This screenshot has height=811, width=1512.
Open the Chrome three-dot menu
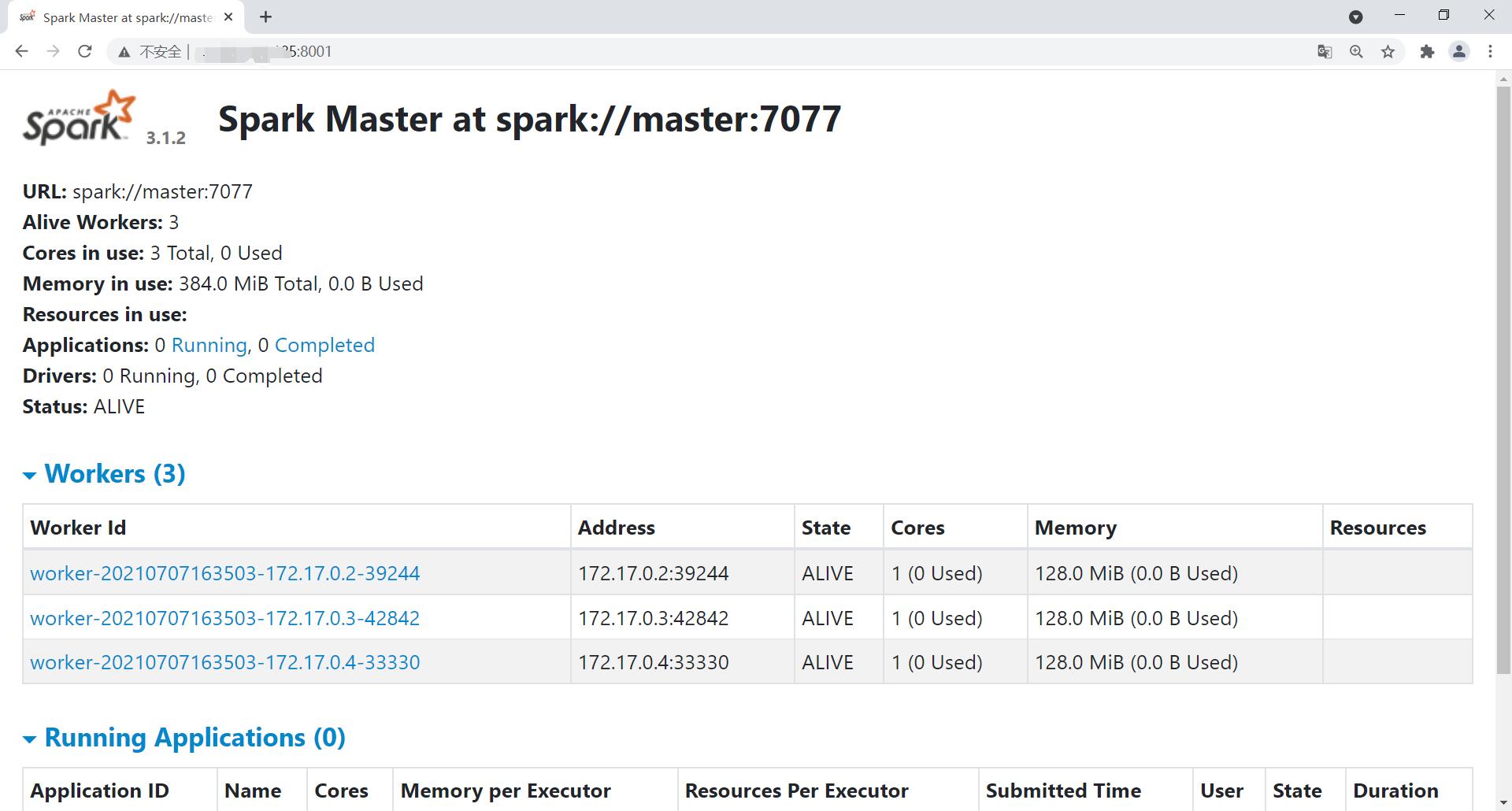(1490, 52)
